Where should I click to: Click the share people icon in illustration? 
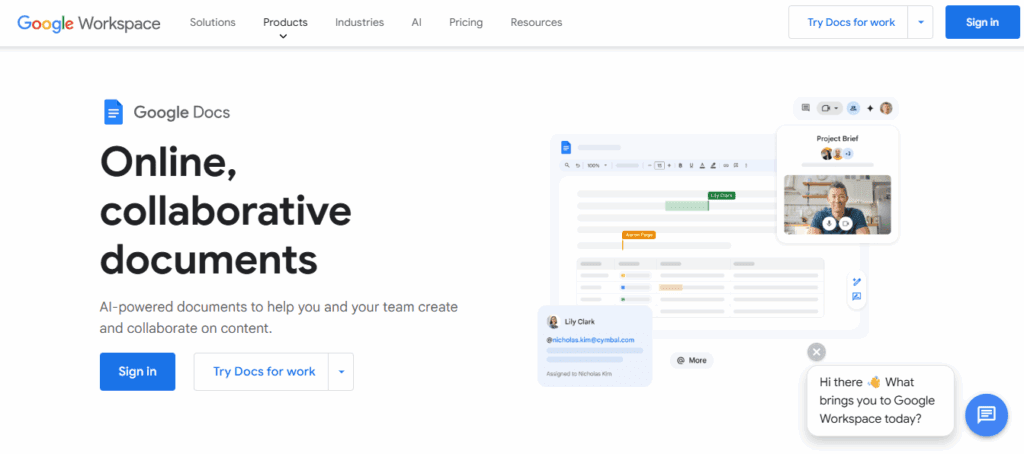click(x=853, y=108)
